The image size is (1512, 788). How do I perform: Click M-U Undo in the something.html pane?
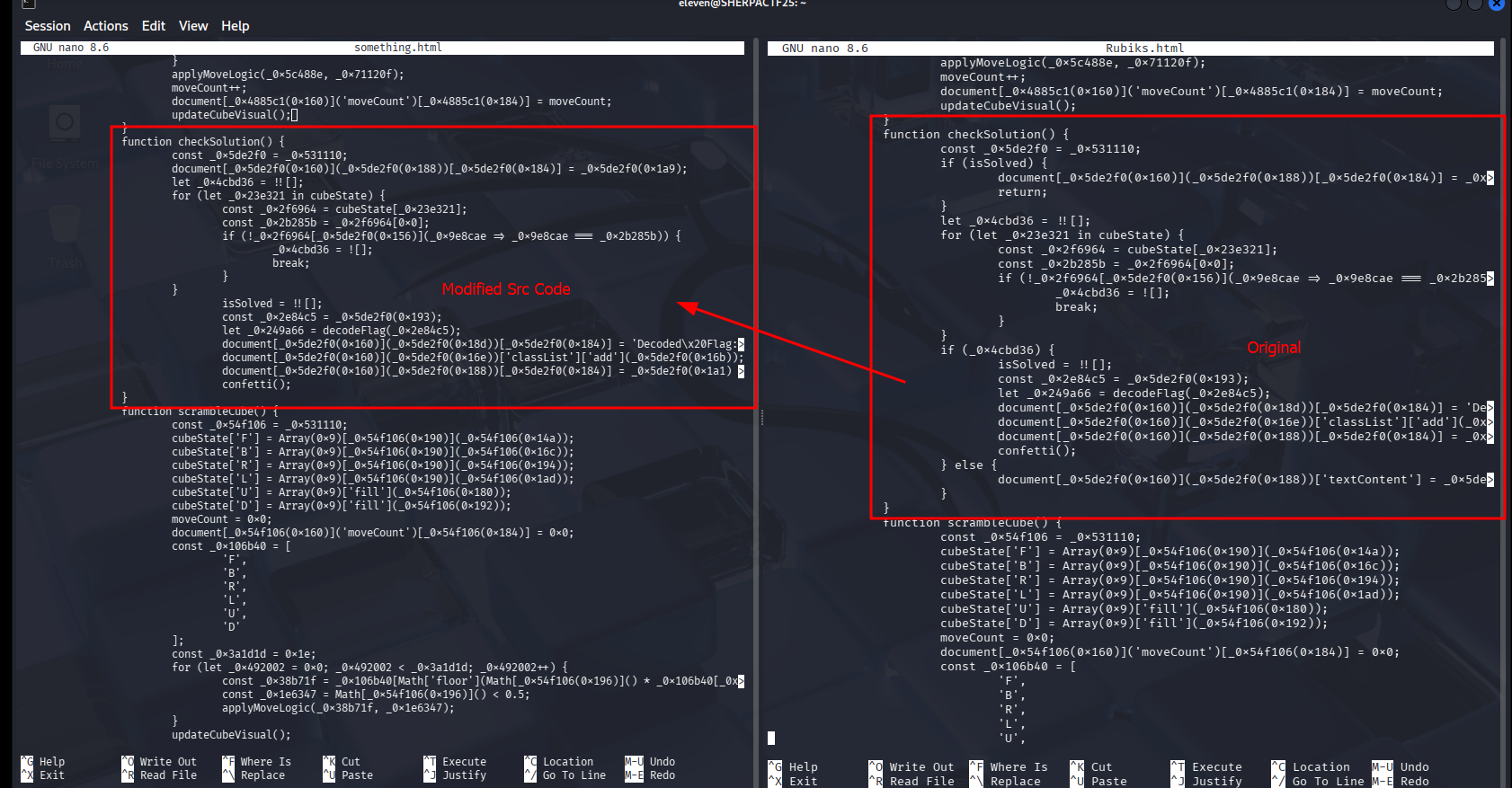[650, 762]
